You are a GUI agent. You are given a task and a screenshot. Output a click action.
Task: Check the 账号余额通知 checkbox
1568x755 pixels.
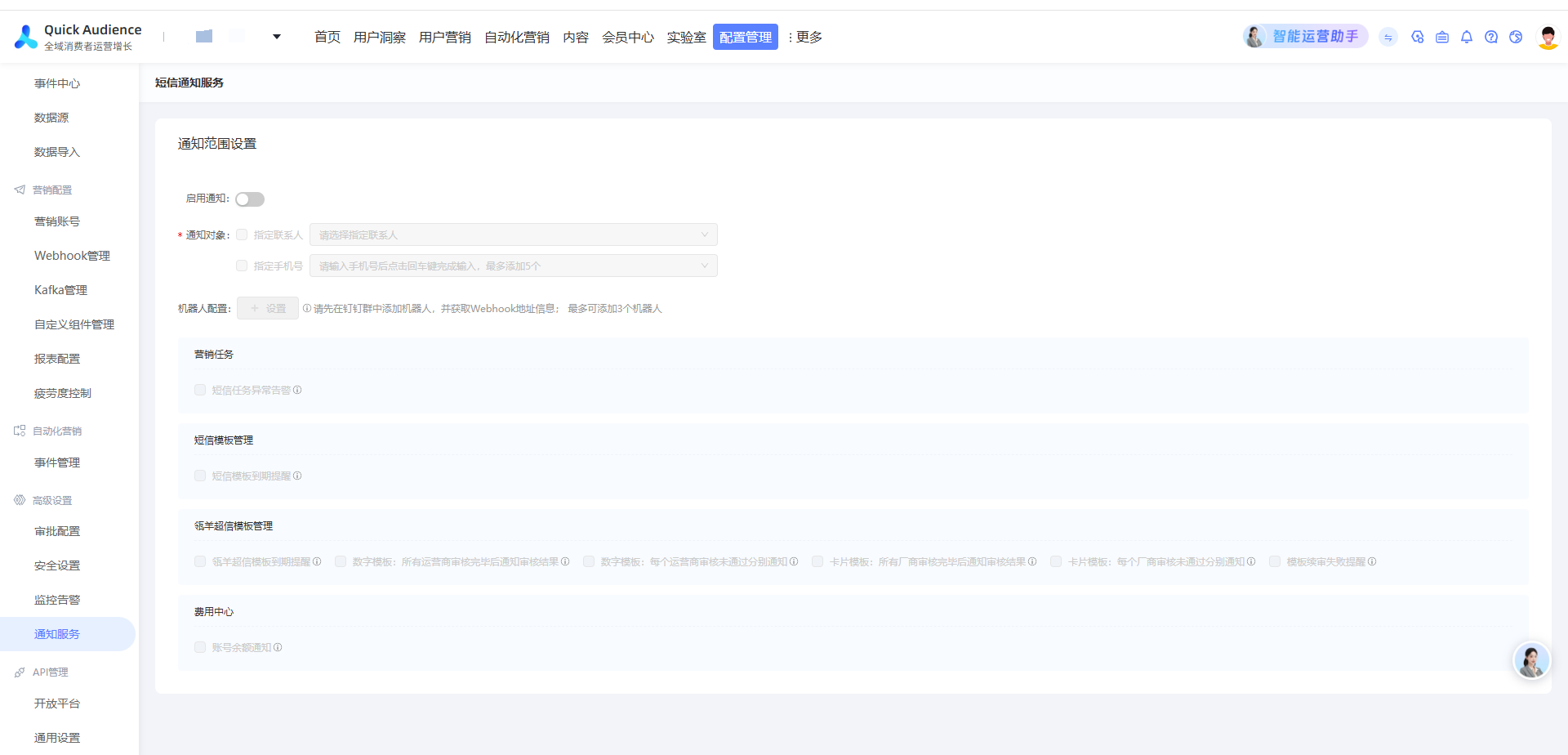click(200, 648)
